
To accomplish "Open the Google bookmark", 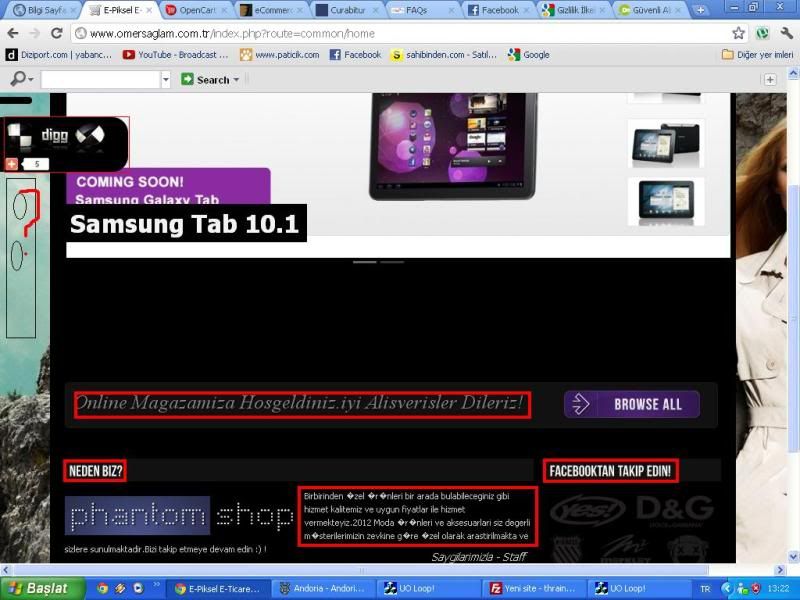I will [x=529, y=55].
